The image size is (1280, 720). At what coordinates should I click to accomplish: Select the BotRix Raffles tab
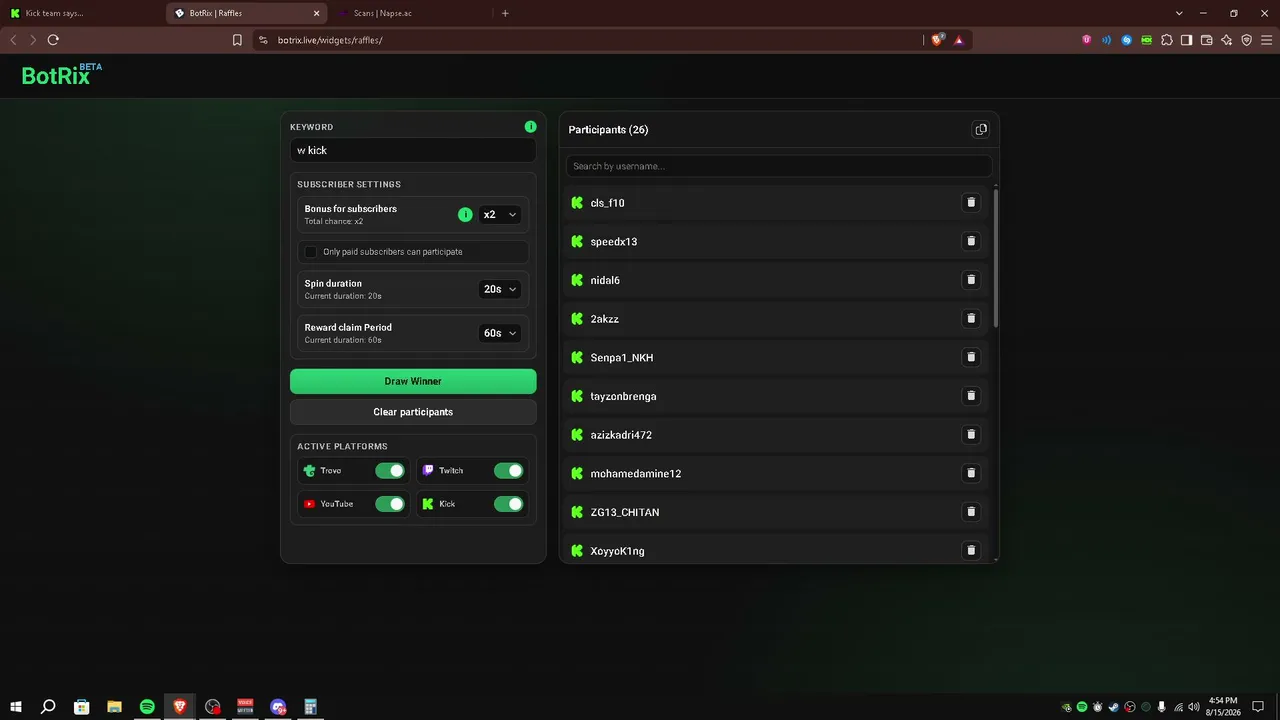coord(246,13)
